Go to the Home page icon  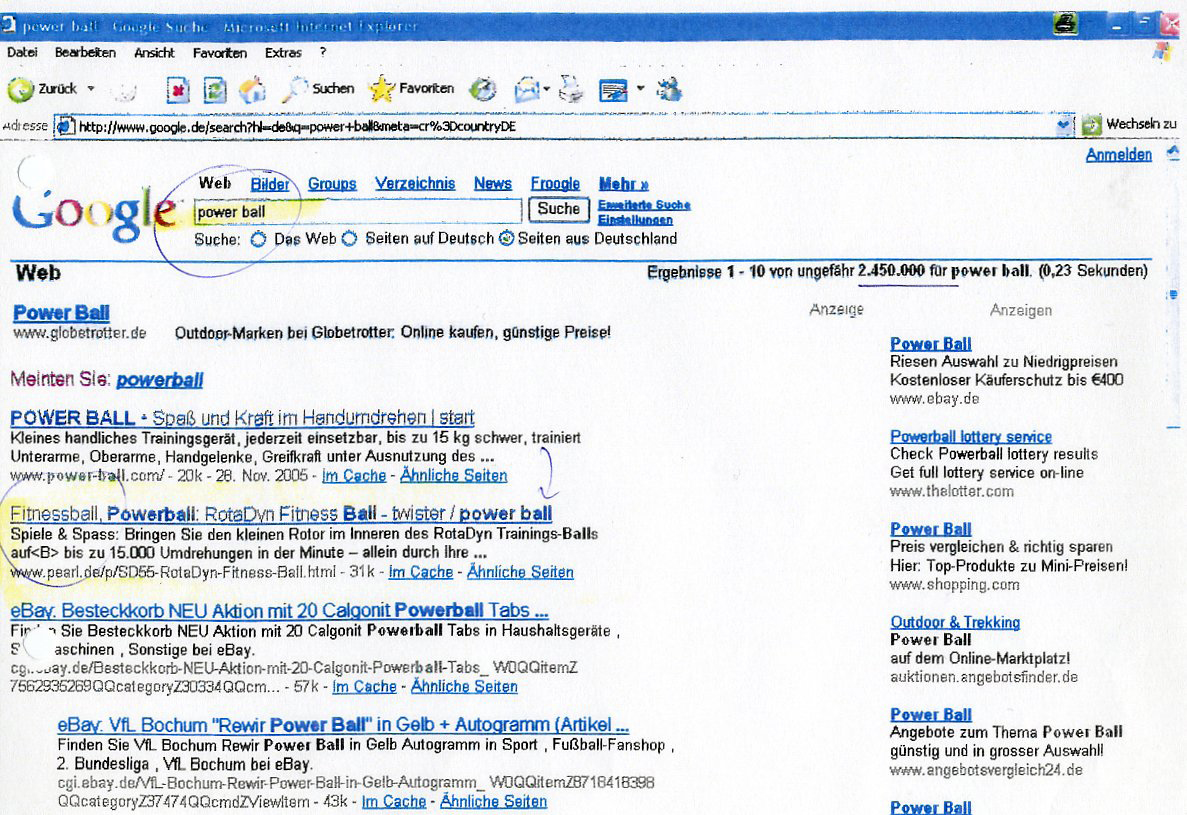(252, 90)
